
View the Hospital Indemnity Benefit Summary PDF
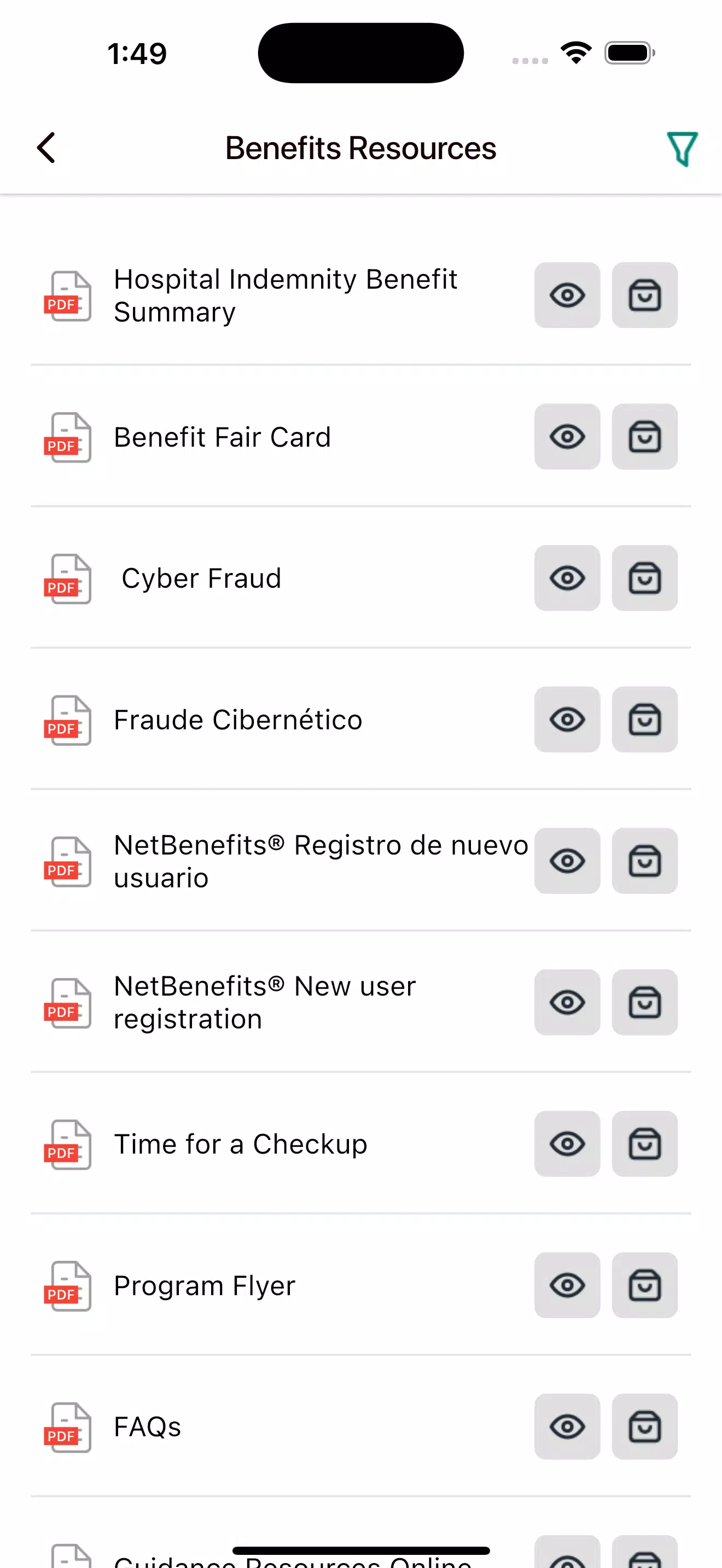pyautogui.click(x=567, y=296)
